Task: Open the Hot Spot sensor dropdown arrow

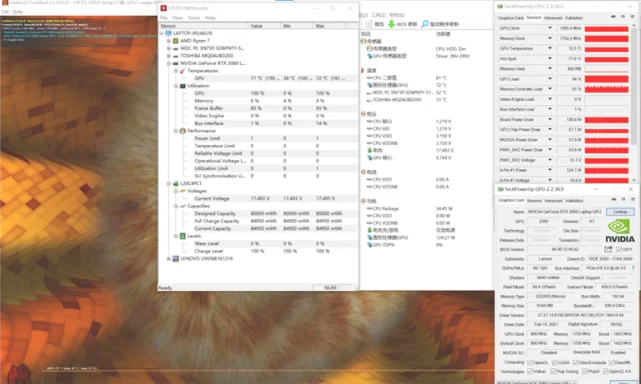Action: (x=550, y=58)
